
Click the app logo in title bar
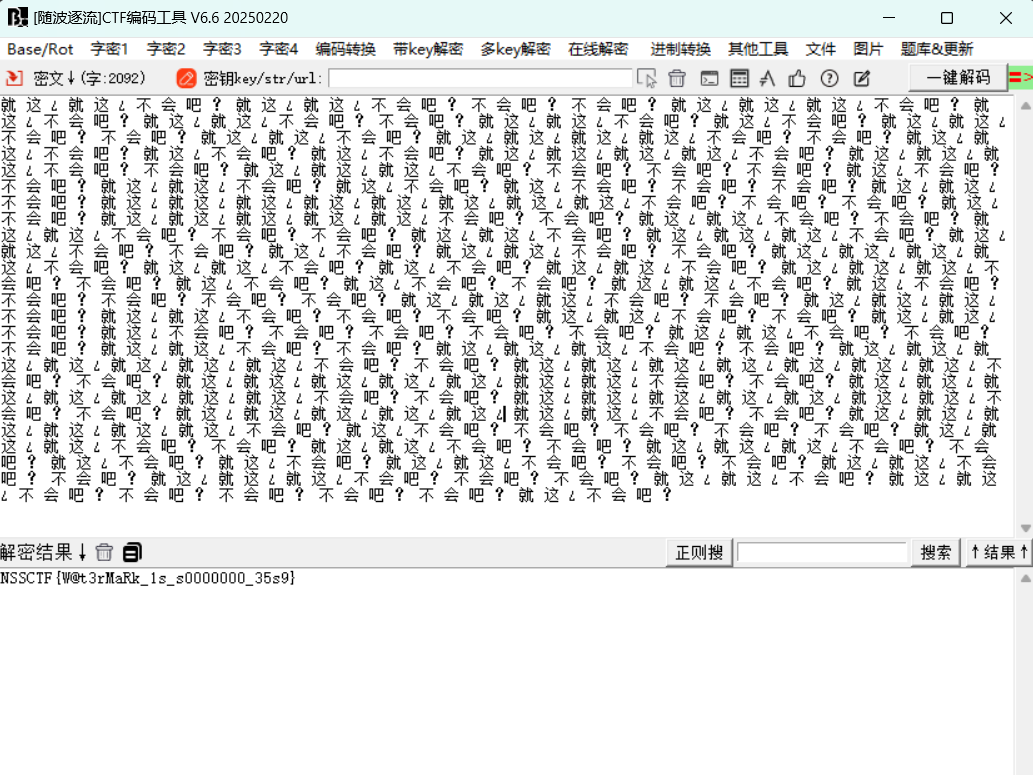tap(17, 17)
